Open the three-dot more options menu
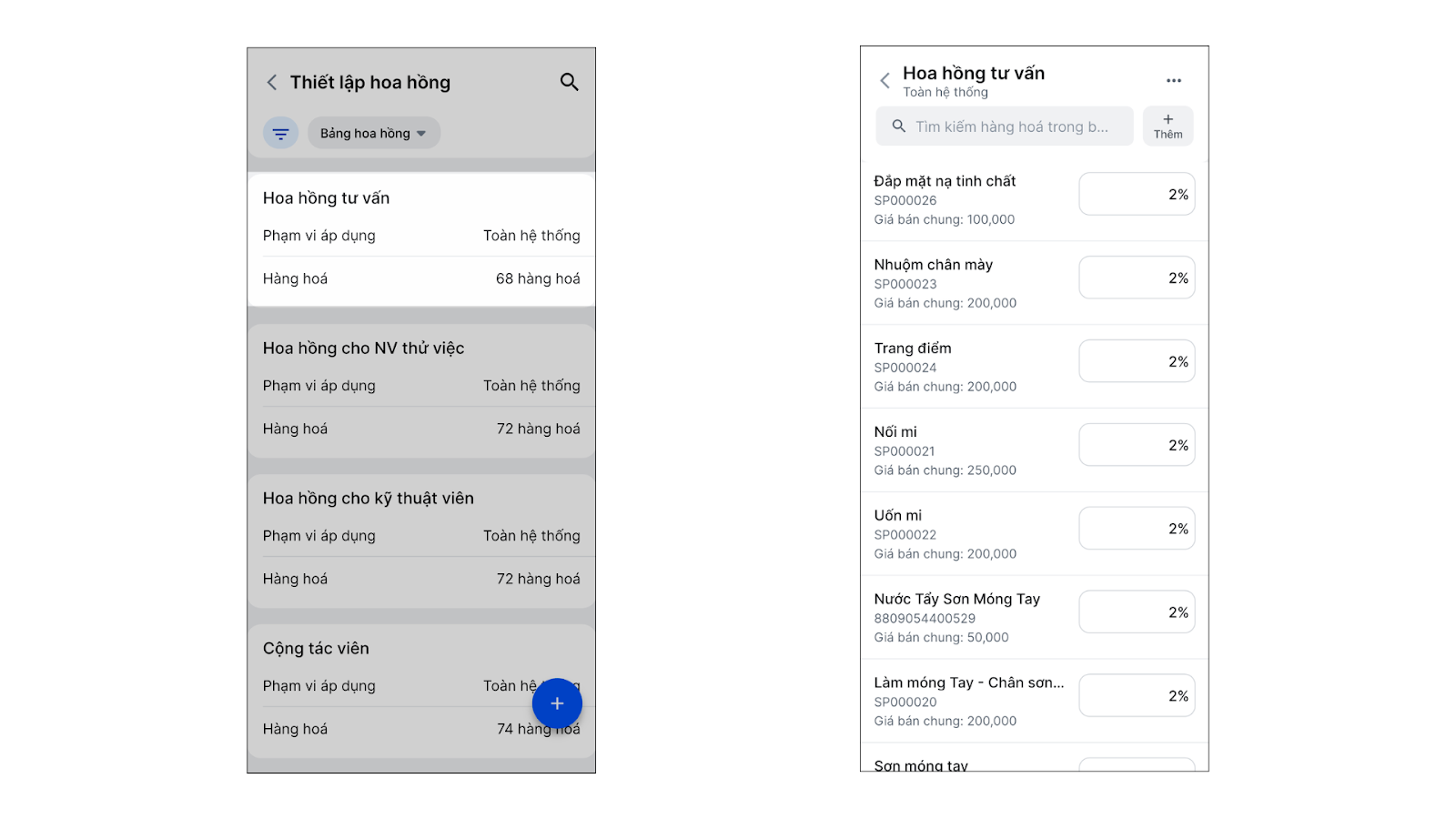Screen dimensions: 1456x819 (x=1174, y=81)
